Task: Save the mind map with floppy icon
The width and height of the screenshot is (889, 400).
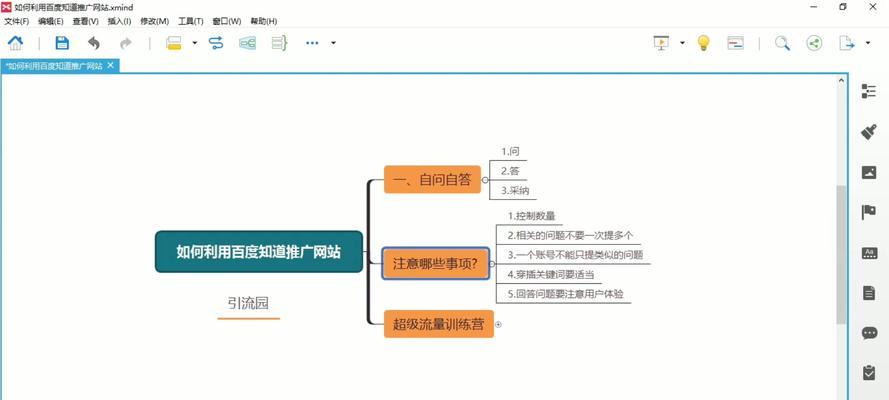Action: point(62,43)
